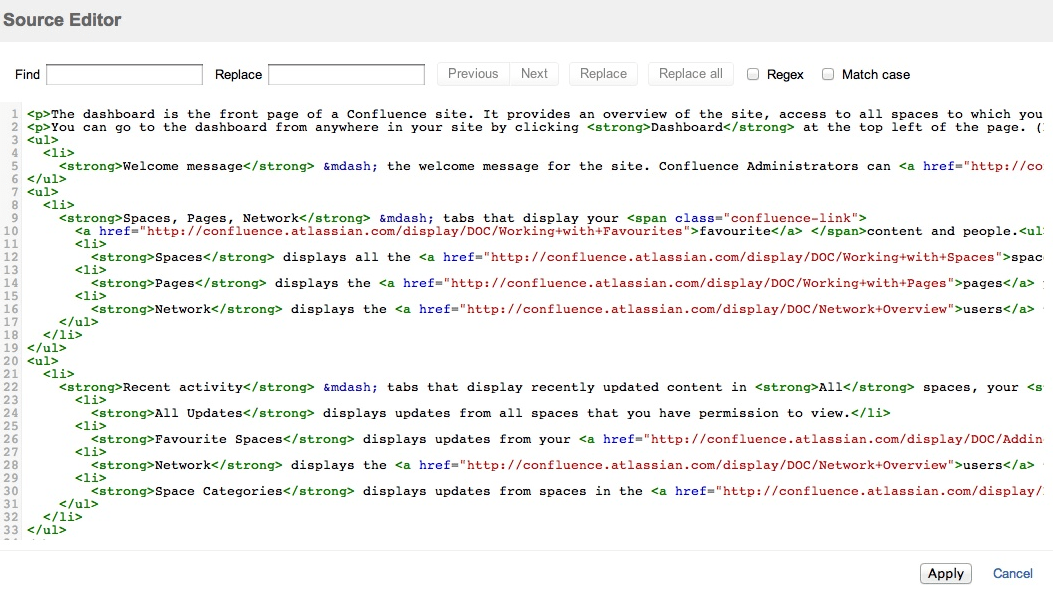
Task: Click the Replace all button
Action: (690, 73)
